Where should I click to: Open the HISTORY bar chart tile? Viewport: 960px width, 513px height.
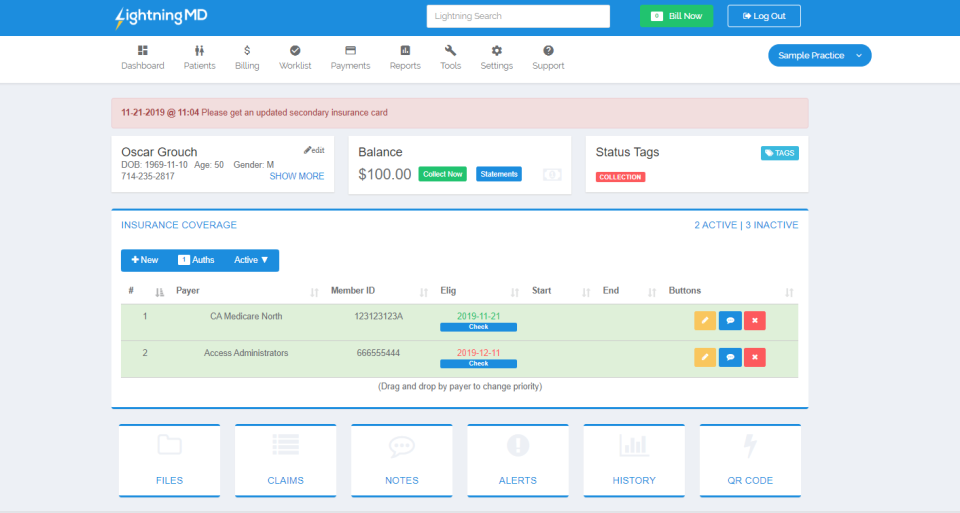pyautogui.click(x=634, y=460)
